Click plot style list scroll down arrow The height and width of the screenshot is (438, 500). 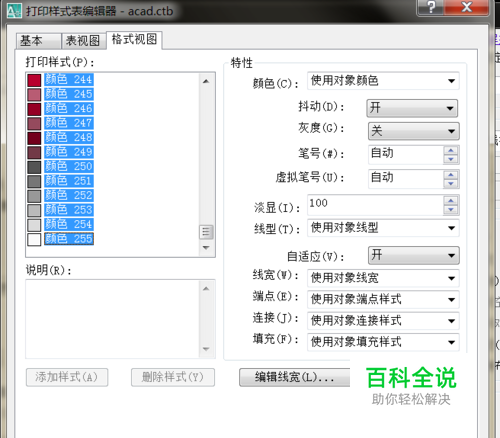point(206,248)
